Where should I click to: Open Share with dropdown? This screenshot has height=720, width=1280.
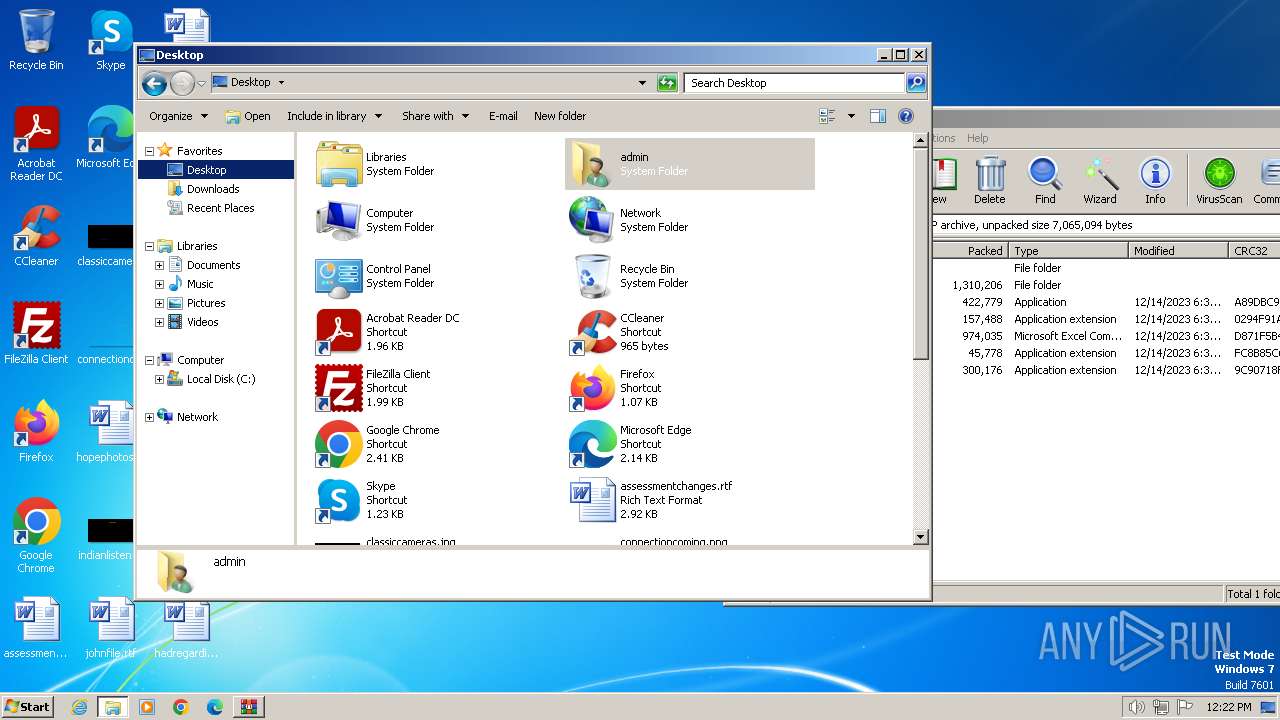434,116
